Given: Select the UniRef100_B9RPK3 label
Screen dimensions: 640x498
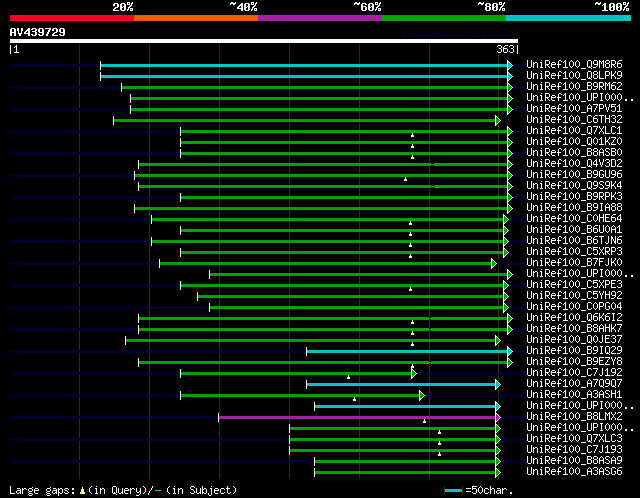Looking at the screenshot, I should point(574,196).
